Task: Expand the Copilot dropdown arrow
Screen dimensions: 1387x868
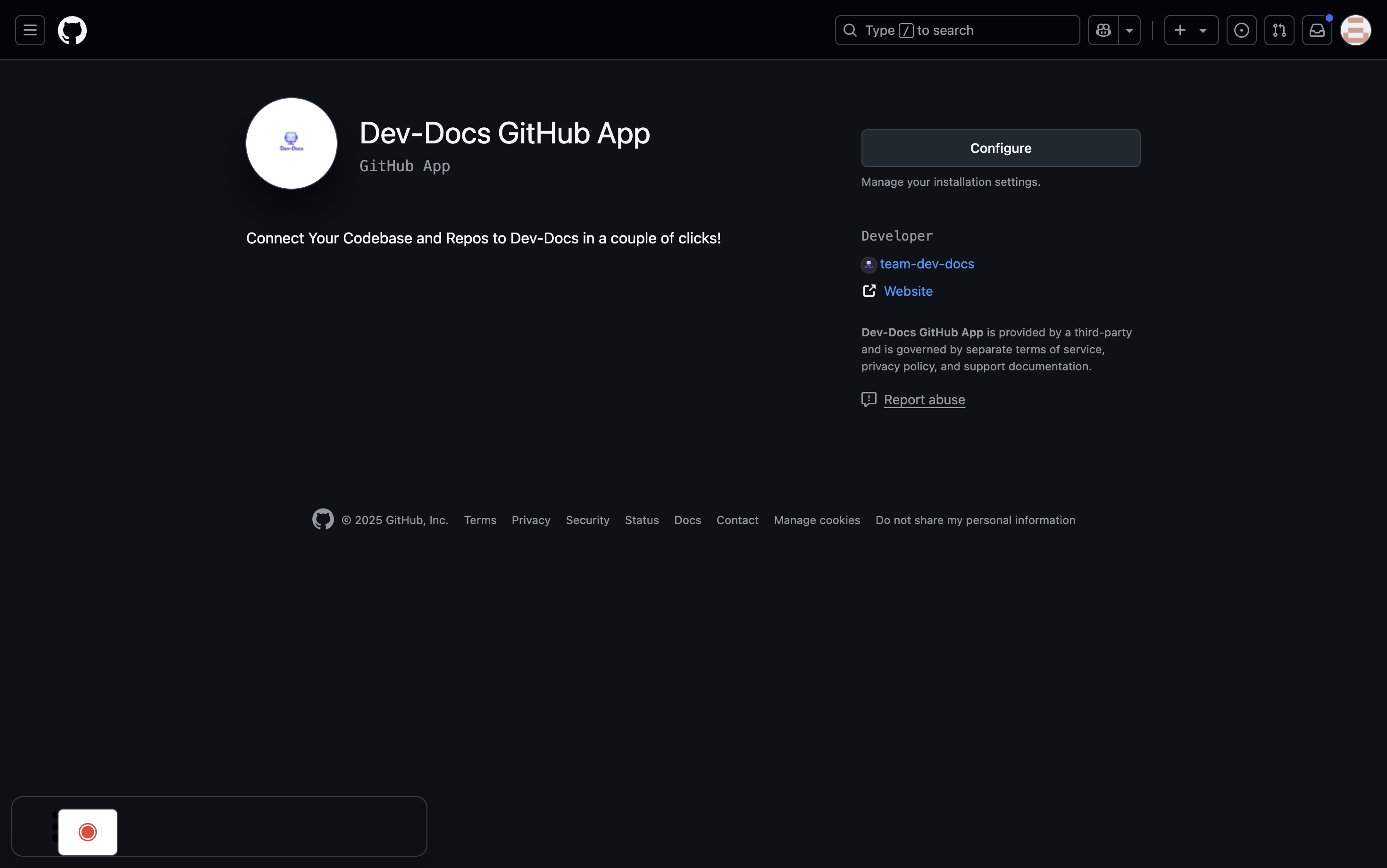Action: (1129, 30)
